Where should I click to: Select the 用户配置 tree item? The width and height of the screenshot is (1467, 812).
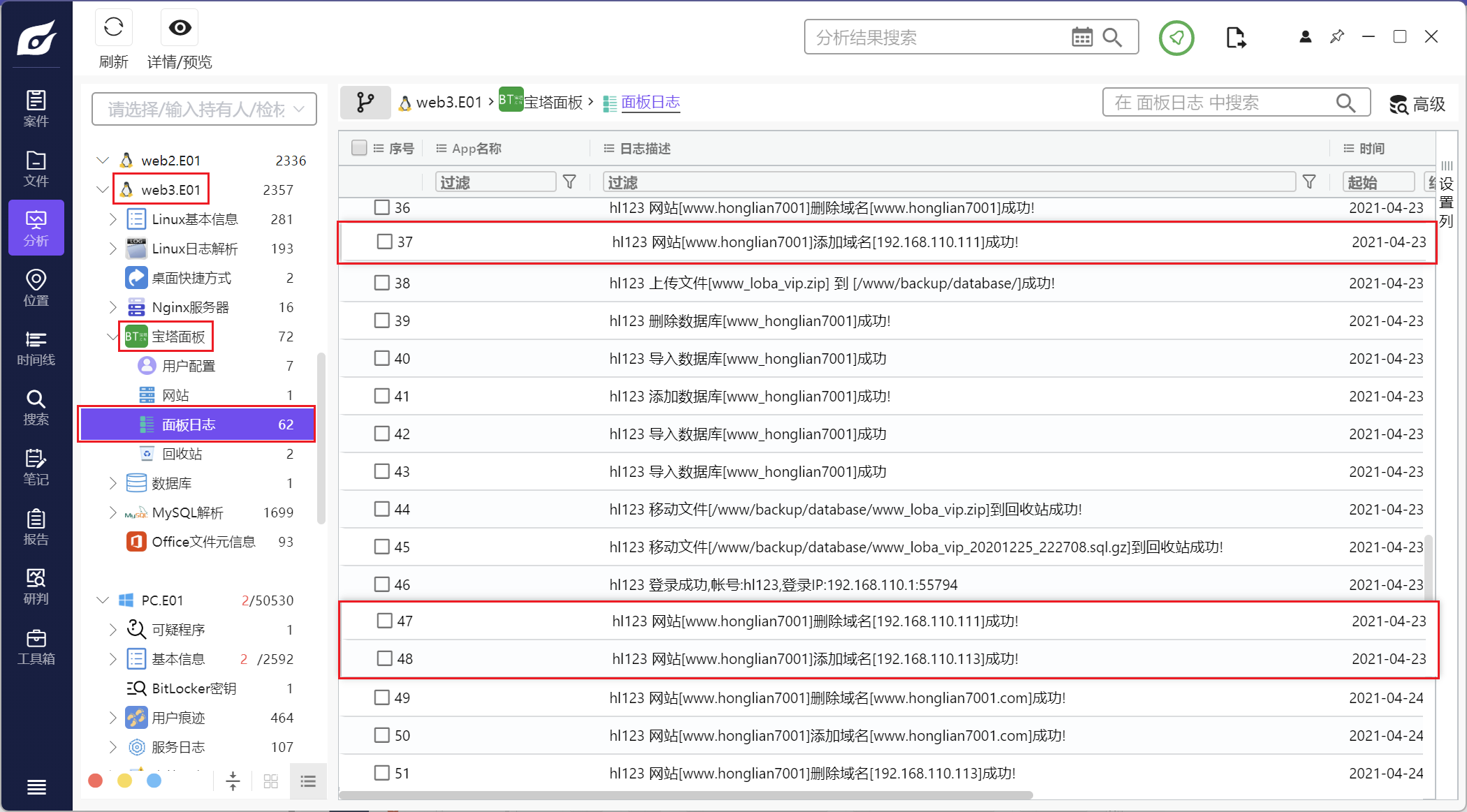pyautogui.click(x=189, y=366)
